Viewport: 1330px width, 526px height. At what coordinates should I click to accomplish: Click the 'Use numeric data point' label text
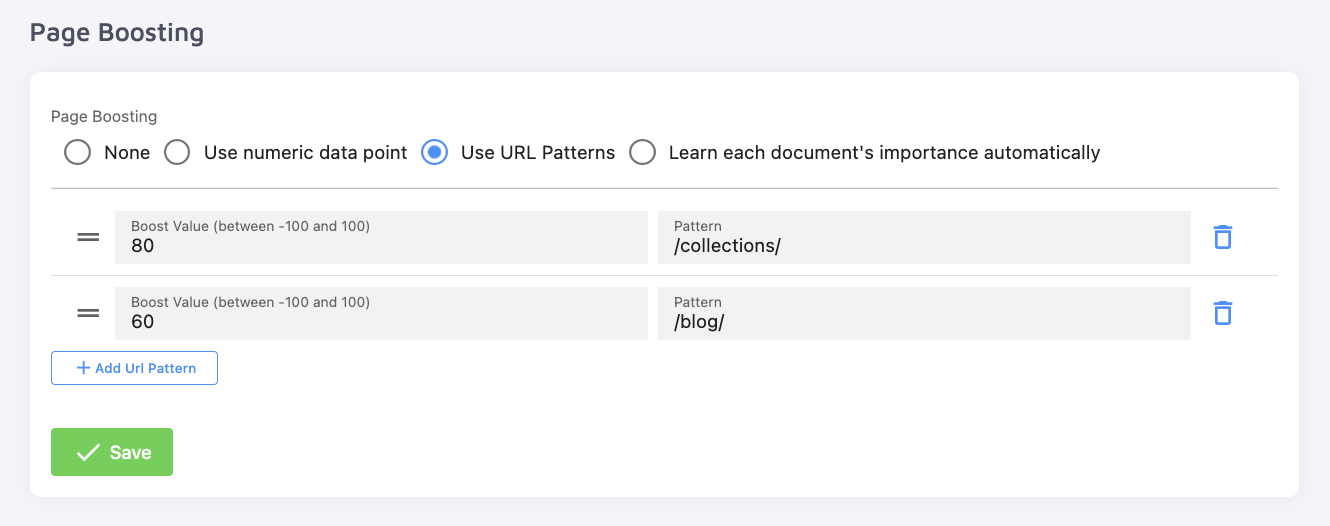click(305, 153)
